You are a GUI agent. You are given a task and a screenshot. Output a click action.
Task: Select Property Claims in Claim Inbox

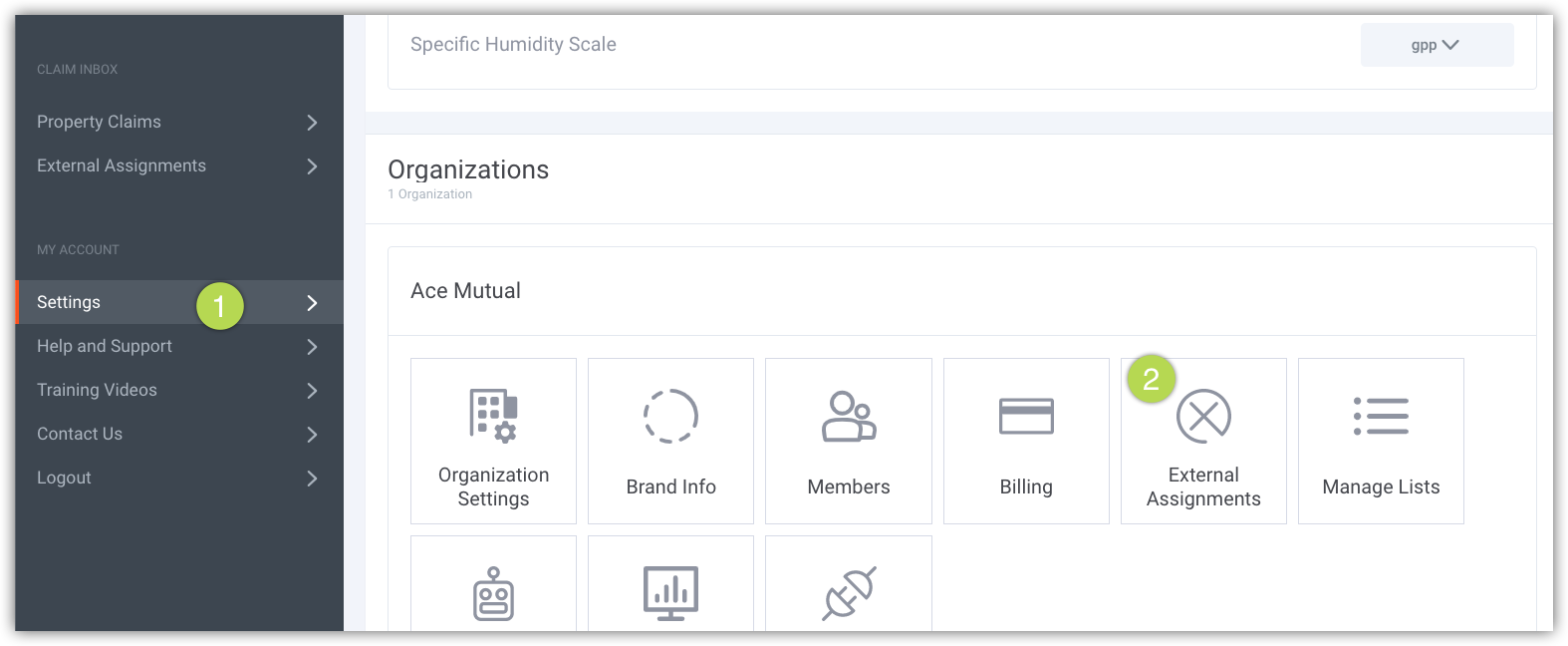pyautogui.click(x=99, y=122)
